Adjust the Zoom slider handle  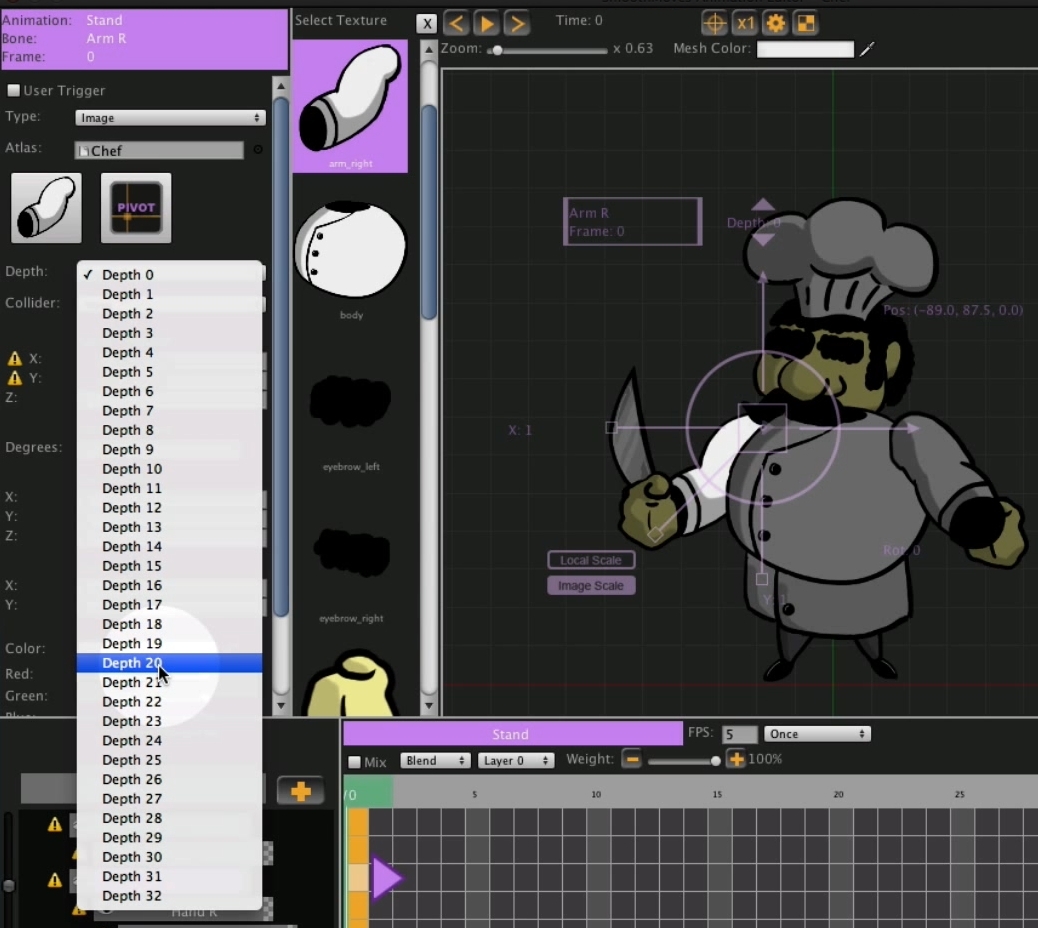(497, 50)
